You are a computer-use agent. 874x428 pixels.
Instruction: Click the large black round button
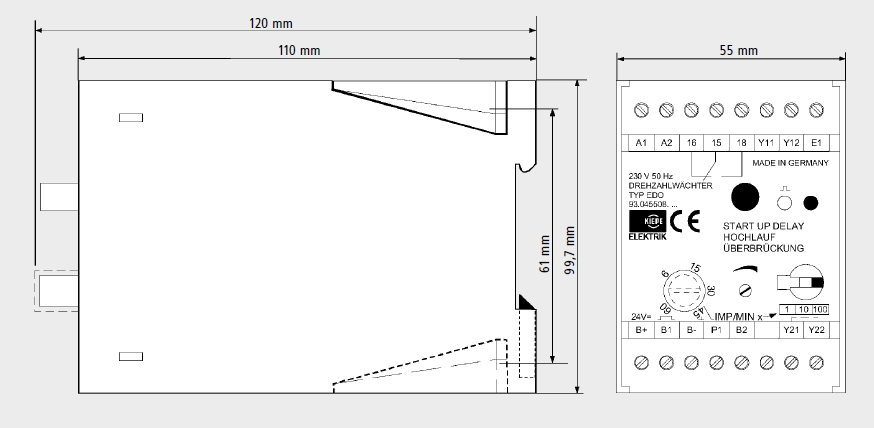coord(743,195)
